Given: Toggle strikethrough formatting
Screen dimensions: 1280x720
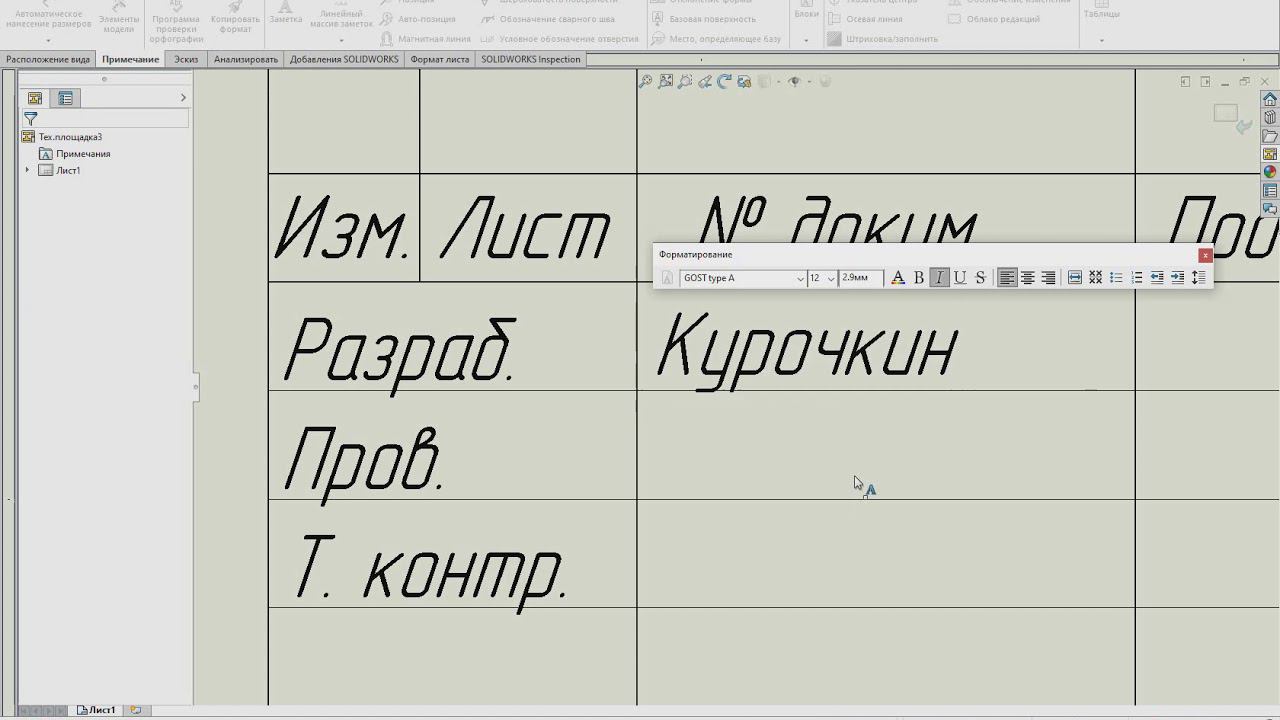Looking at the screenshot, I should pos(980,278).
